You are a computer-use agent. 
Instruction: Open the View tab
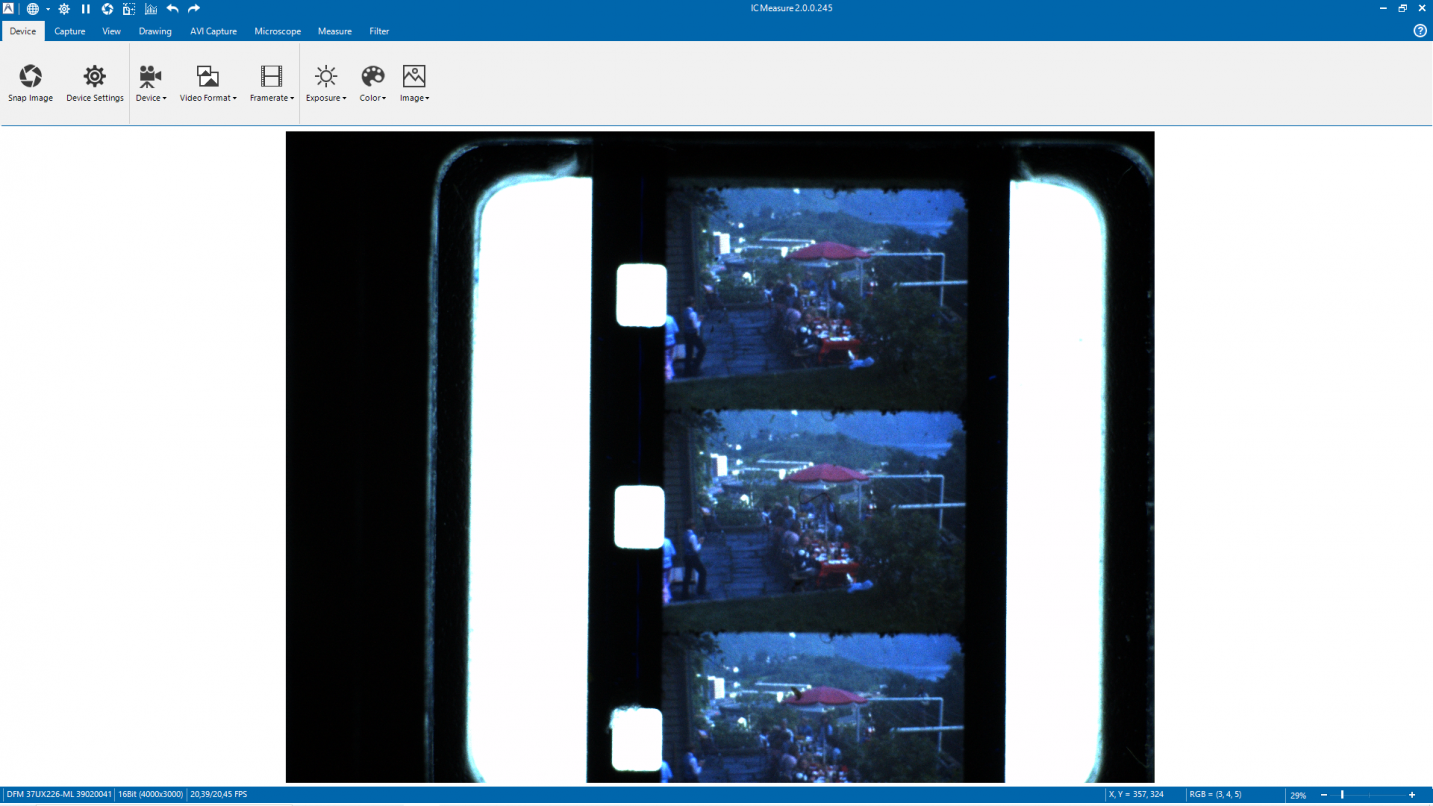click(112, 31)
